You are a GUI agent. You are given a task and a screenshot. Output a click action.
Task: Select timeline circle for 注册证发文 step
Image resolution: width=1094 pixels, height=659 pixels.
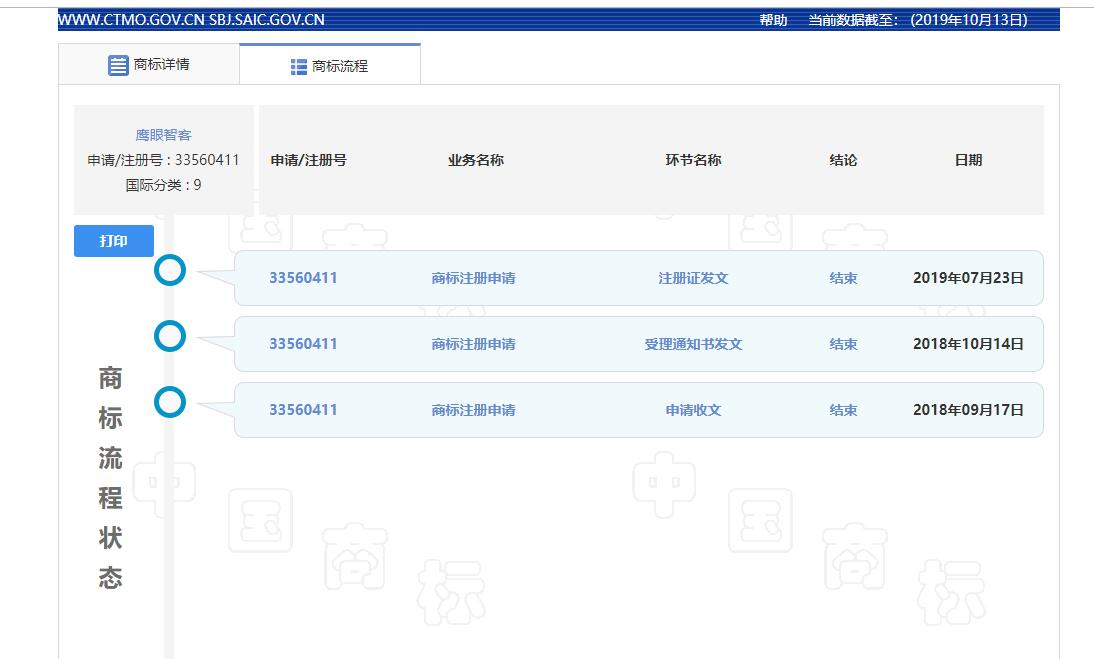[171, 270]
